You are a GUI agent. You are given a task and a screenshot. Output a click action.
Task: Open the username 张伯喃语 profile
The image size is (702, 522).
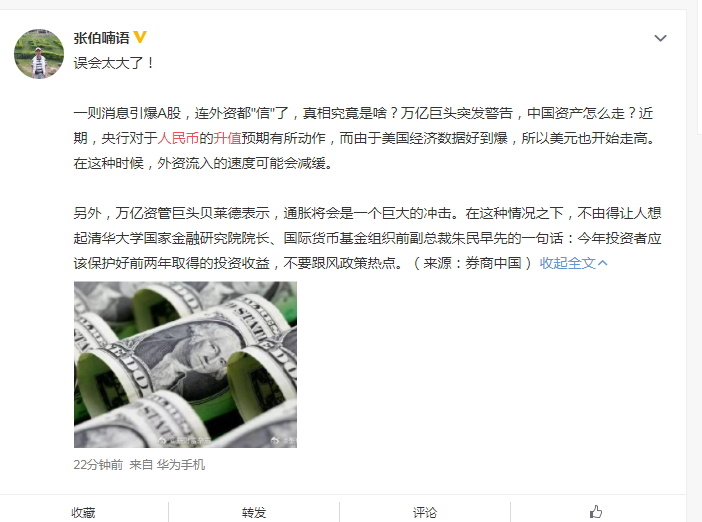pos(101,38)
